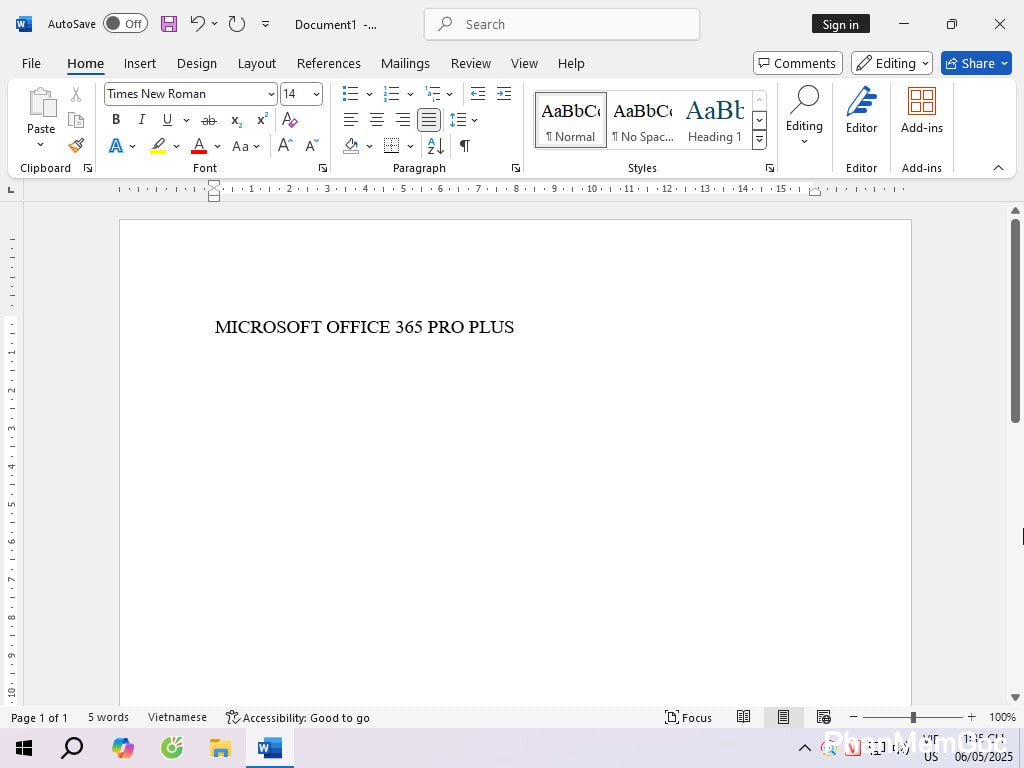The height and width of the screenshot is (768, 1024).
Task: Open the Editor proofing tool
Action: tap(861, 110)
